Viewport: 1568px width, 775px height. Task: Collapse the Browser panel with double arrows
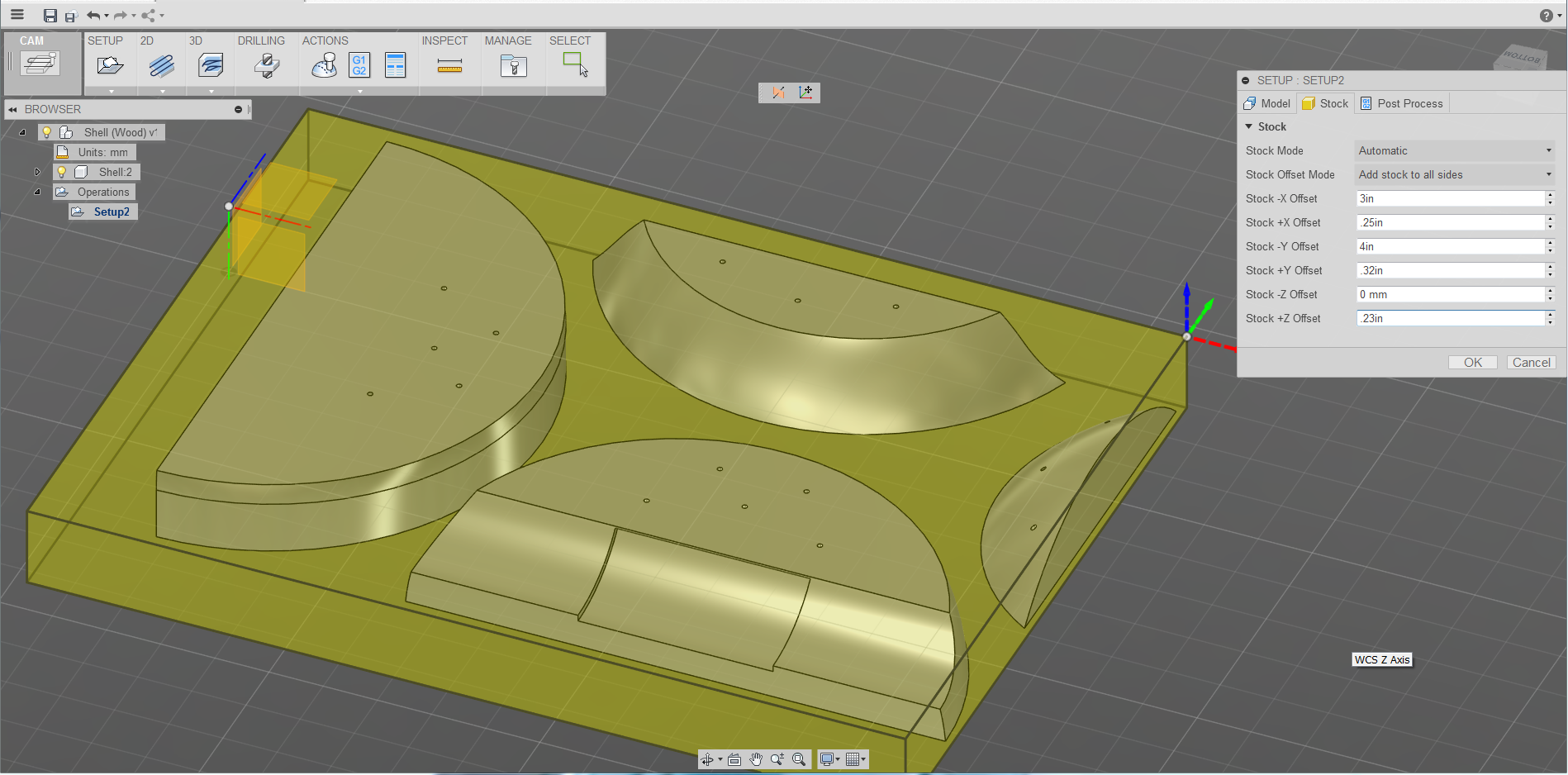[x=12, y=109]
